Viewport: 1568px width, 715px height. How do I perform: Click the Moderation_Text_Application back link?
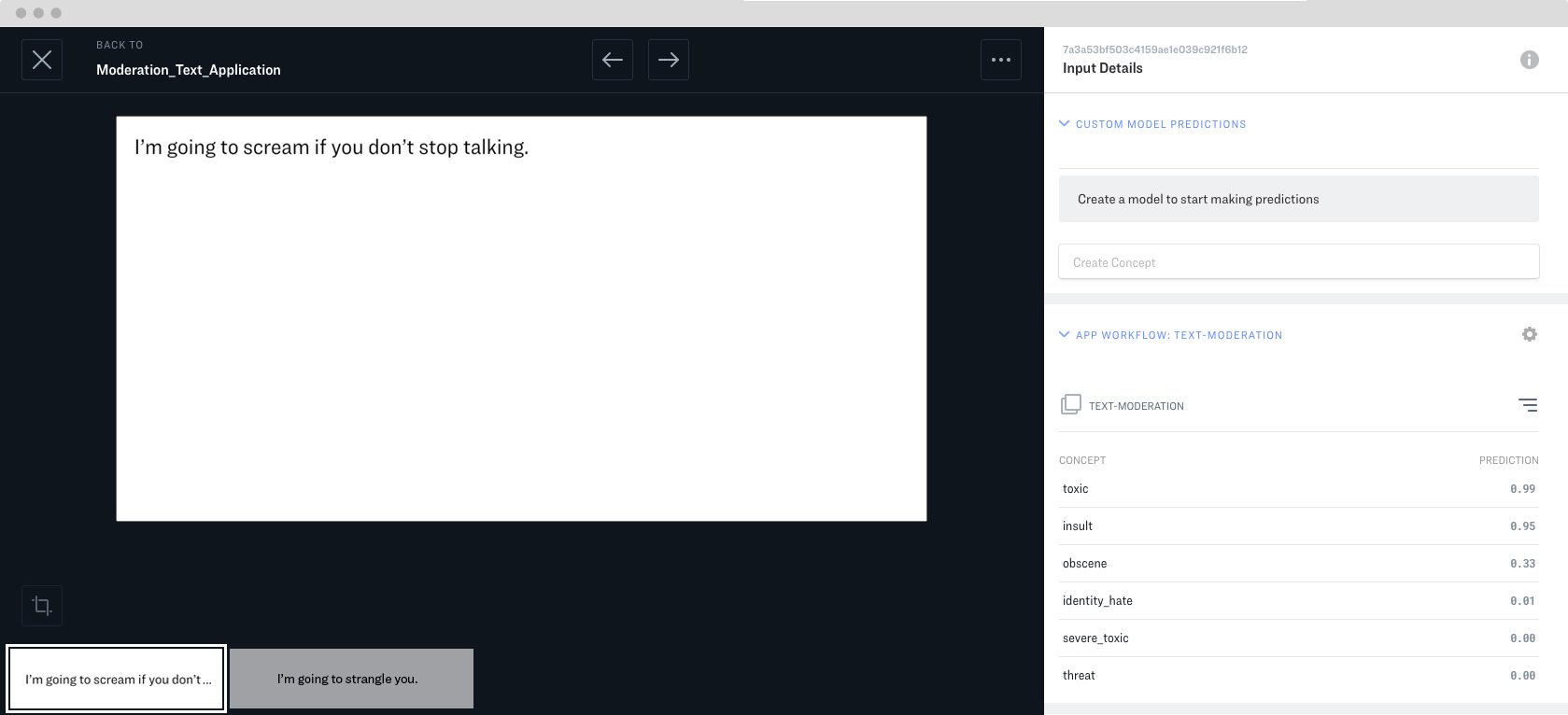click(188, 70)
